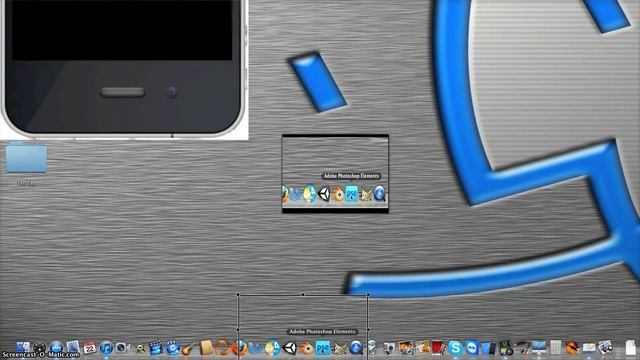This screenshot has width=640, height=360.
Task: Launch iTunes from the dock
Action: point(106,348)
